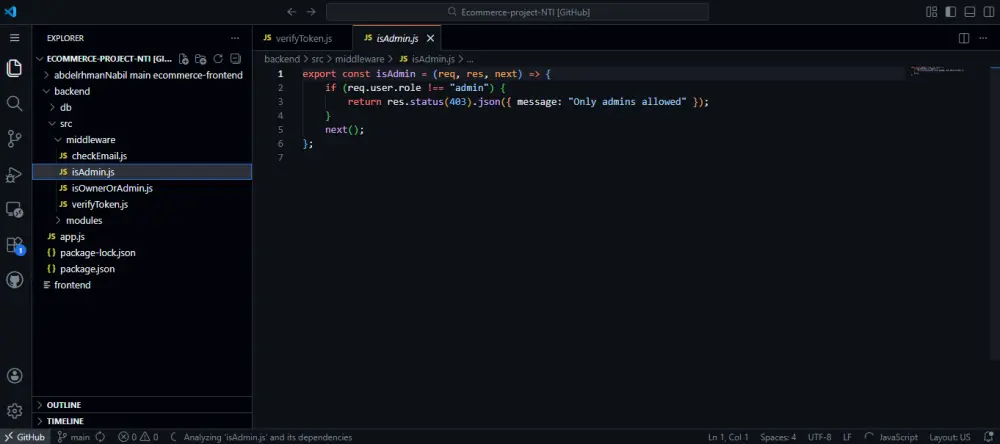
Task: Change indentation via Spaces: 4
Action: 778,437
